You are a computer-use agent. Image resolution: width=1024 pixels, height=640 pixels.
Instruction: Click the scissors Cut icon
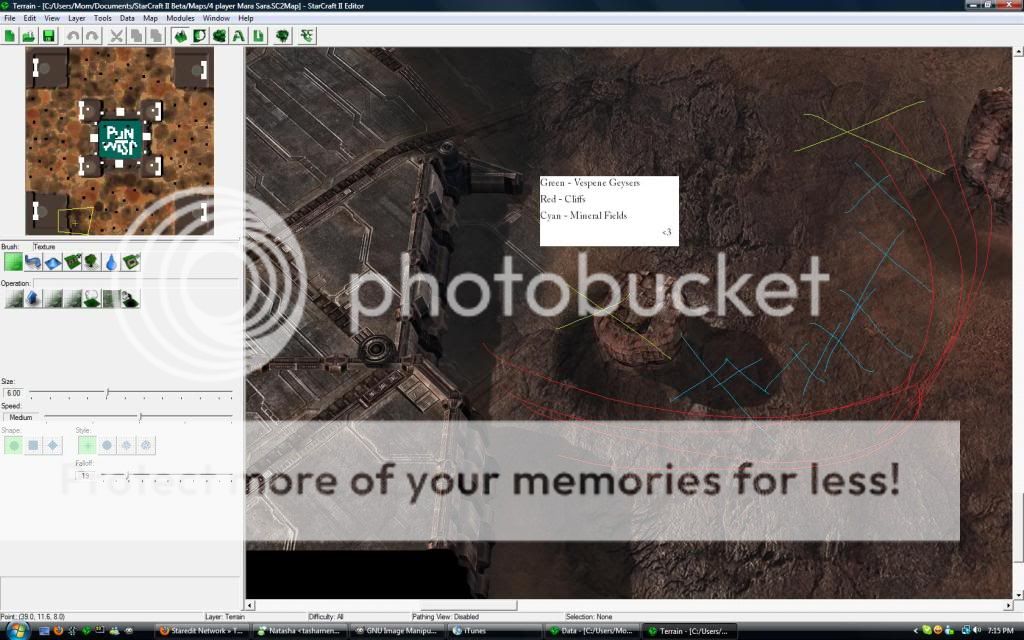(117, 36)
